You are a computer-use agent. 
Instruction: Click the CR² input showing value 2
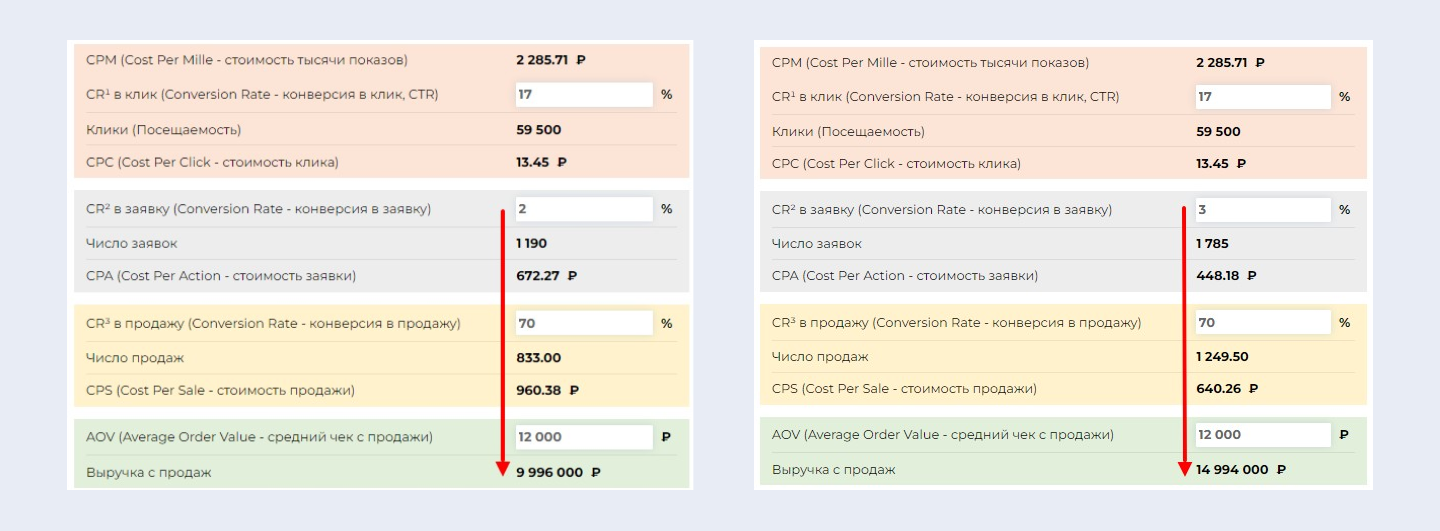click(583, 209)
